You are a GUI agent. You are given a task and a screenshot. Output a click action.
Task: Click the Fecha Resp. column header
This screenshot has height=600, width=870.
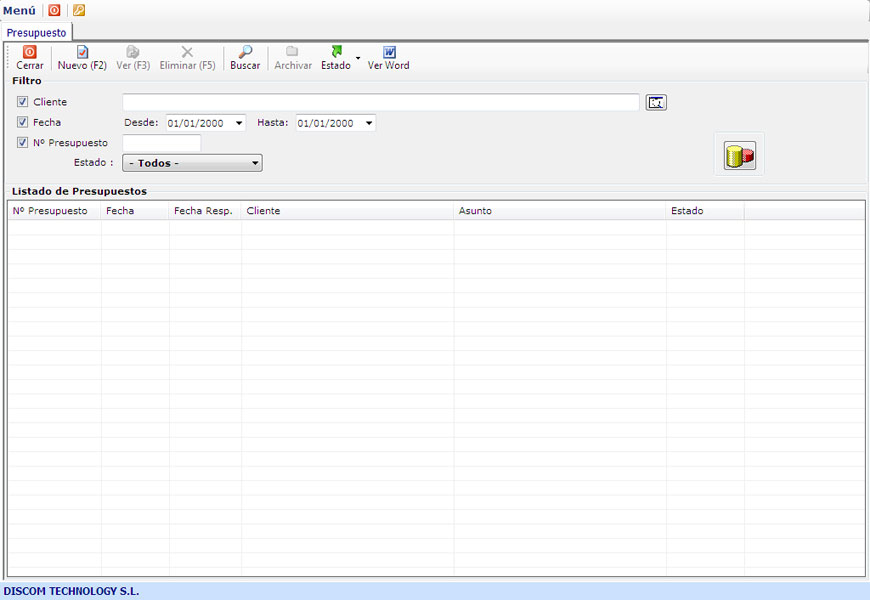(204, 211)
